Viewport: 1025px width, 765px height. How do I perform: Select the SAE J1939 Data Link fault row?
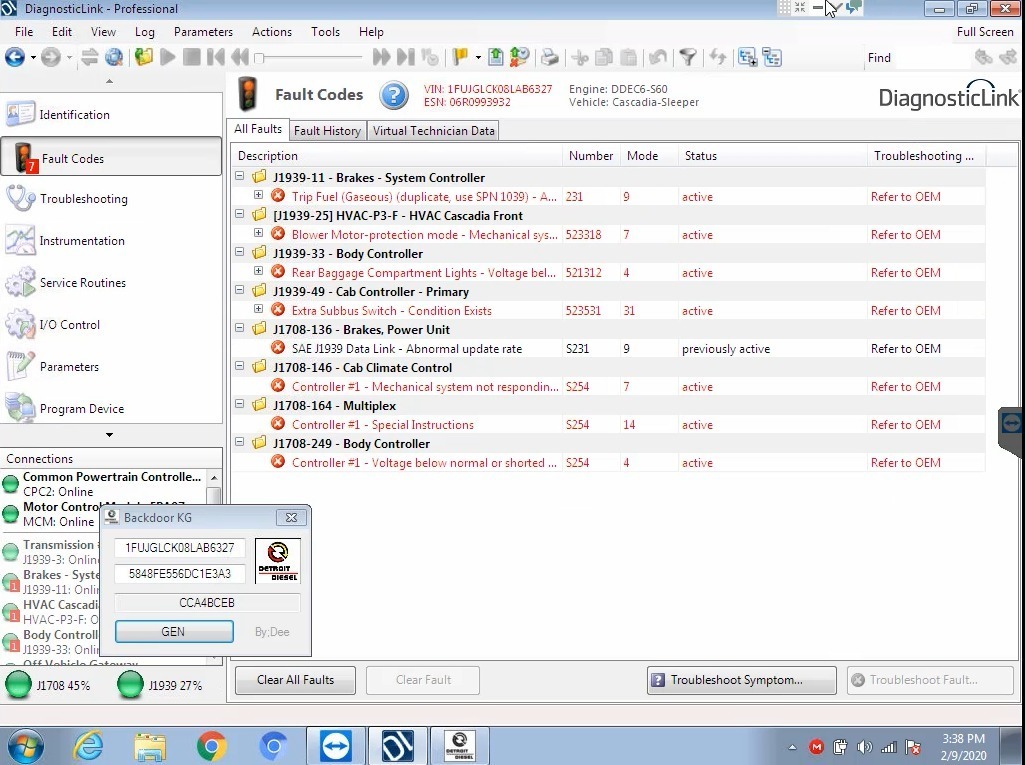click(x=608, y=348)
